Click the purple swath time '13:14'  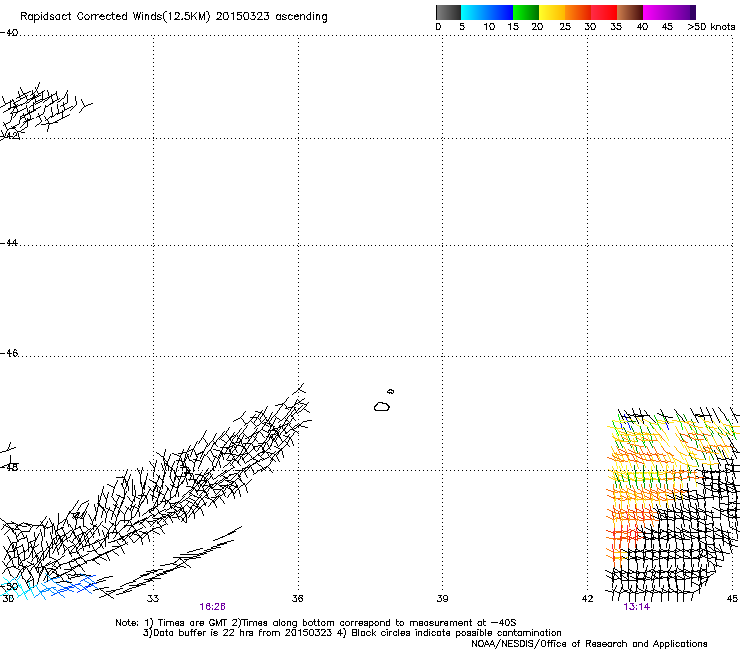pos(637,607)
